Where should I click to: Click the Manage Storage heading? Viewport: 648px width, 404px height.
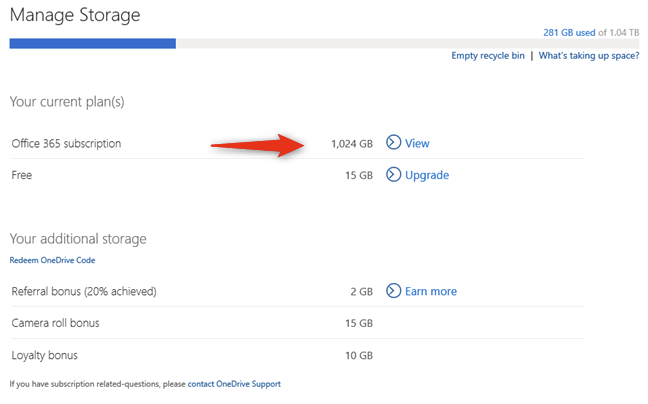point(75,15)
